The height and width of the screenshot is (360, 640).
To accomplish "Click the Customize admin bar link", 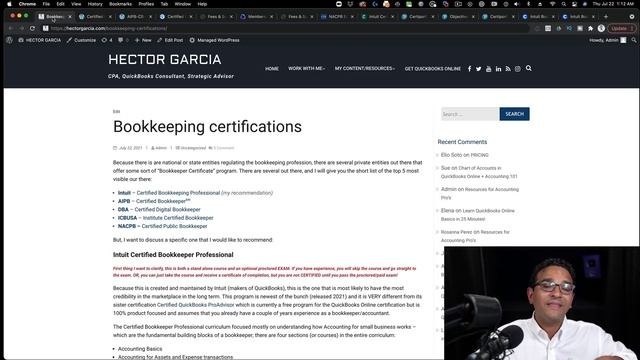I will (81, 40).
